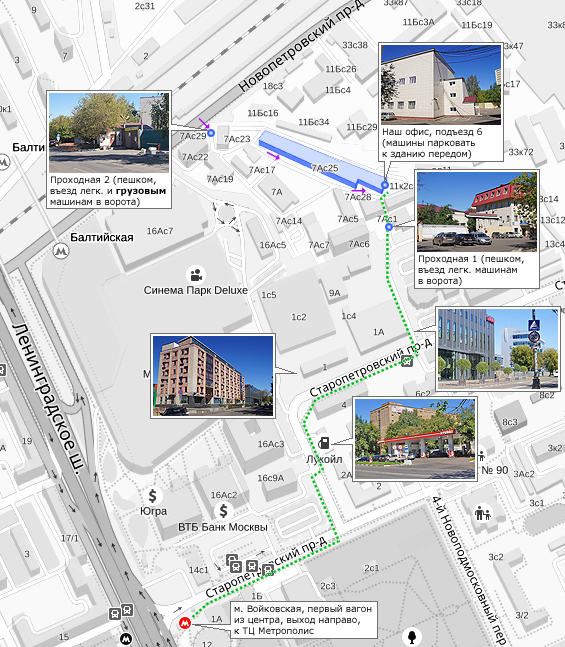Open the glass office building crosswalk photo
565x647 pixels.
pos(498,349)
